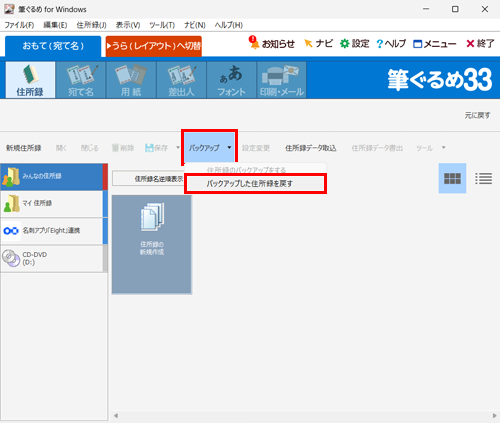The image size is (500, 423).
Task: Select the 宛て名 addressee icon
Action: coord(81,80)
